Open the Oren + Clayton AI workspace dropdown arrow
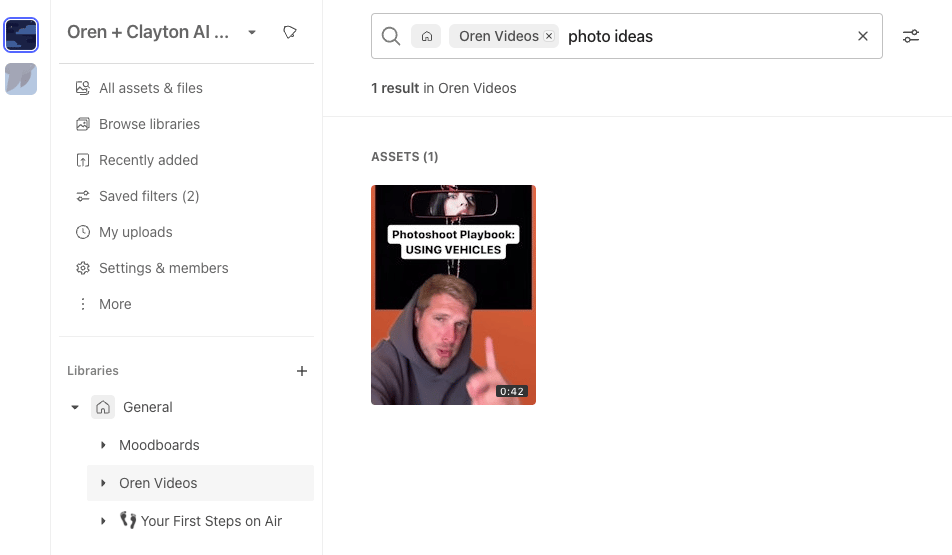The image size is (952, 555). [252, 32]
